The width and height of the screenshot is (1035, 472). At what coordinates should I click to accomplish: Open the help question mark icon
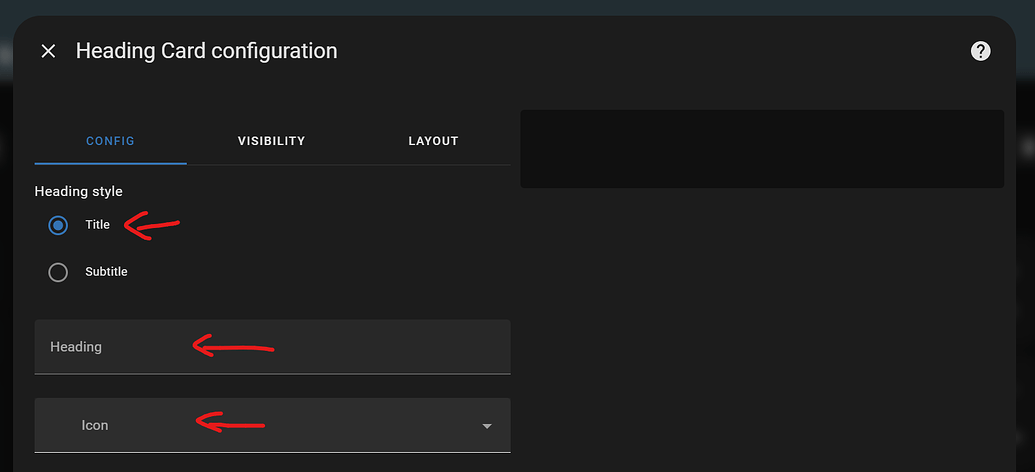(x=980, y=51)
